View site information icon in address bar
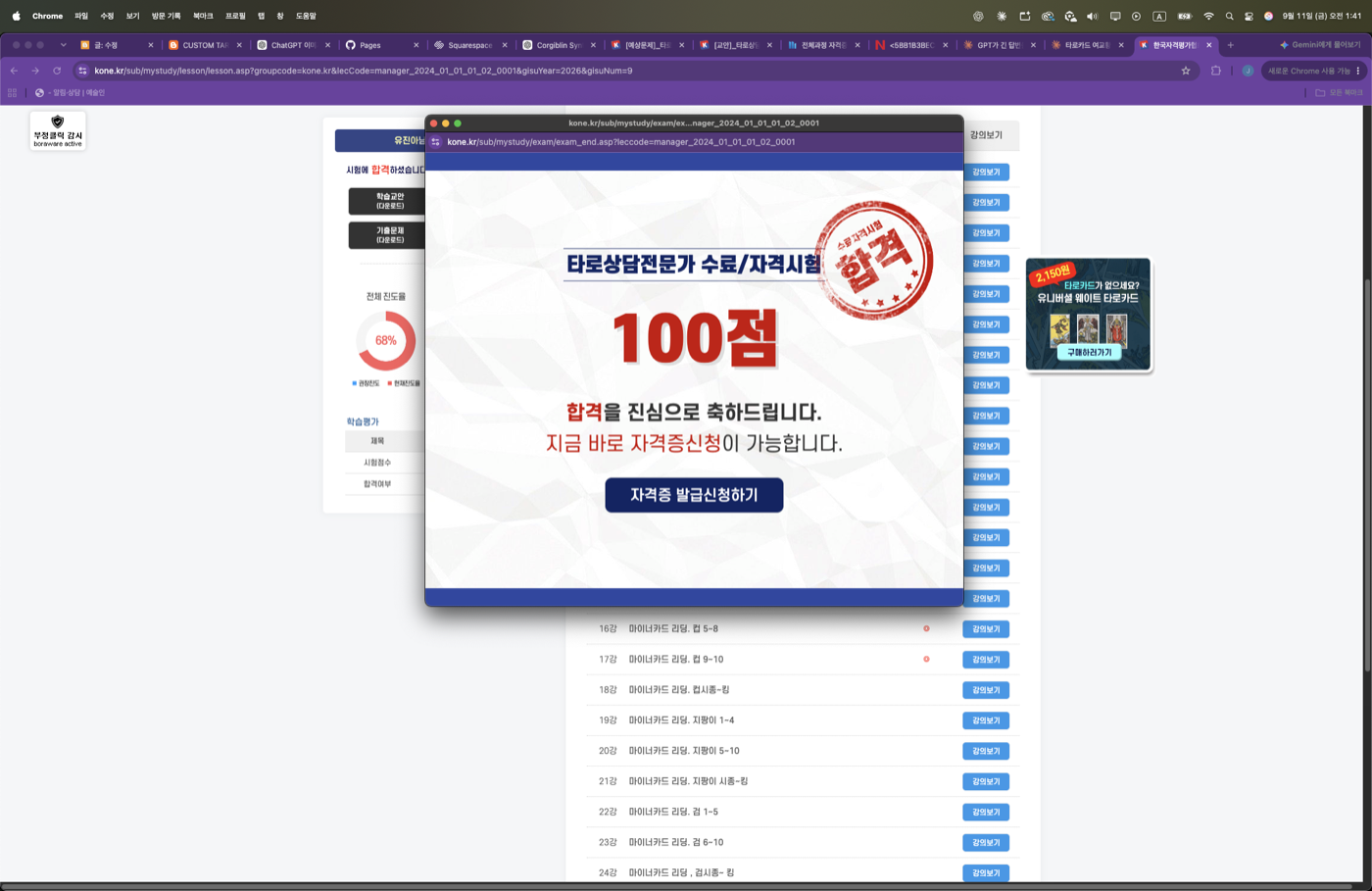This screenshot has width=1372, height=891. coord(83,71)
